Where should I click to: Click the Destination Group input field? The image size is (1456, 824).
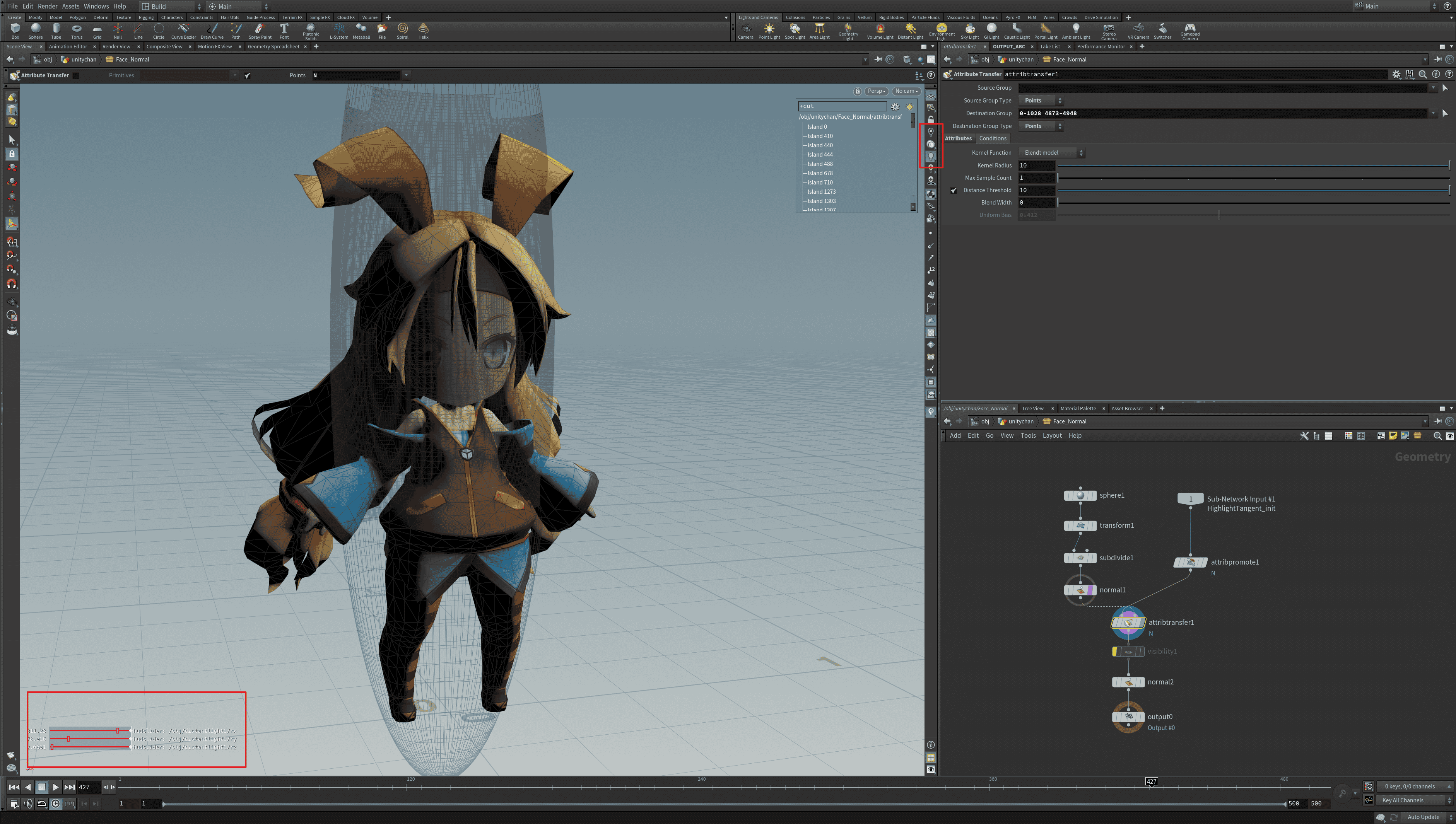pyautogui.click(x=1223, y=114)
